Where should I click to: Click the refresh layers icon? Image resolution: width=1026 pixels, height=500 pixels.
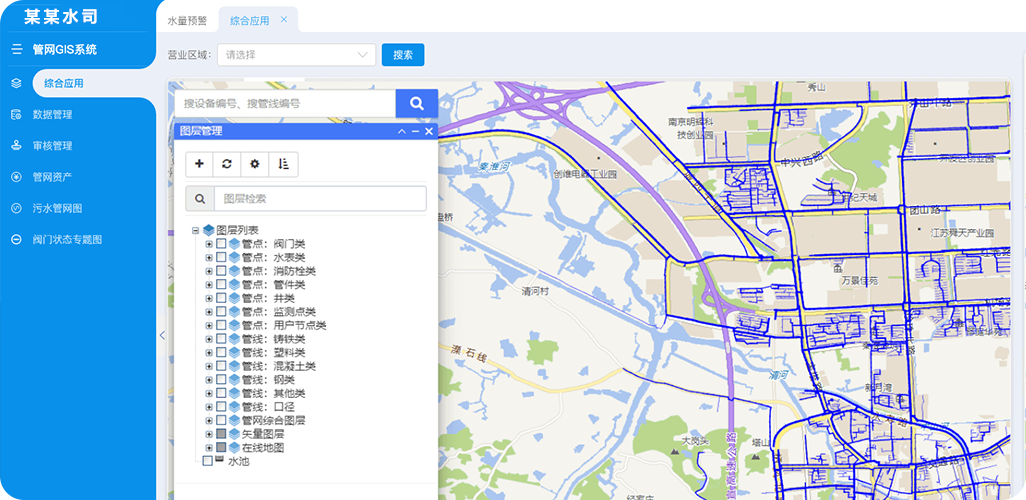coord(227,164)
